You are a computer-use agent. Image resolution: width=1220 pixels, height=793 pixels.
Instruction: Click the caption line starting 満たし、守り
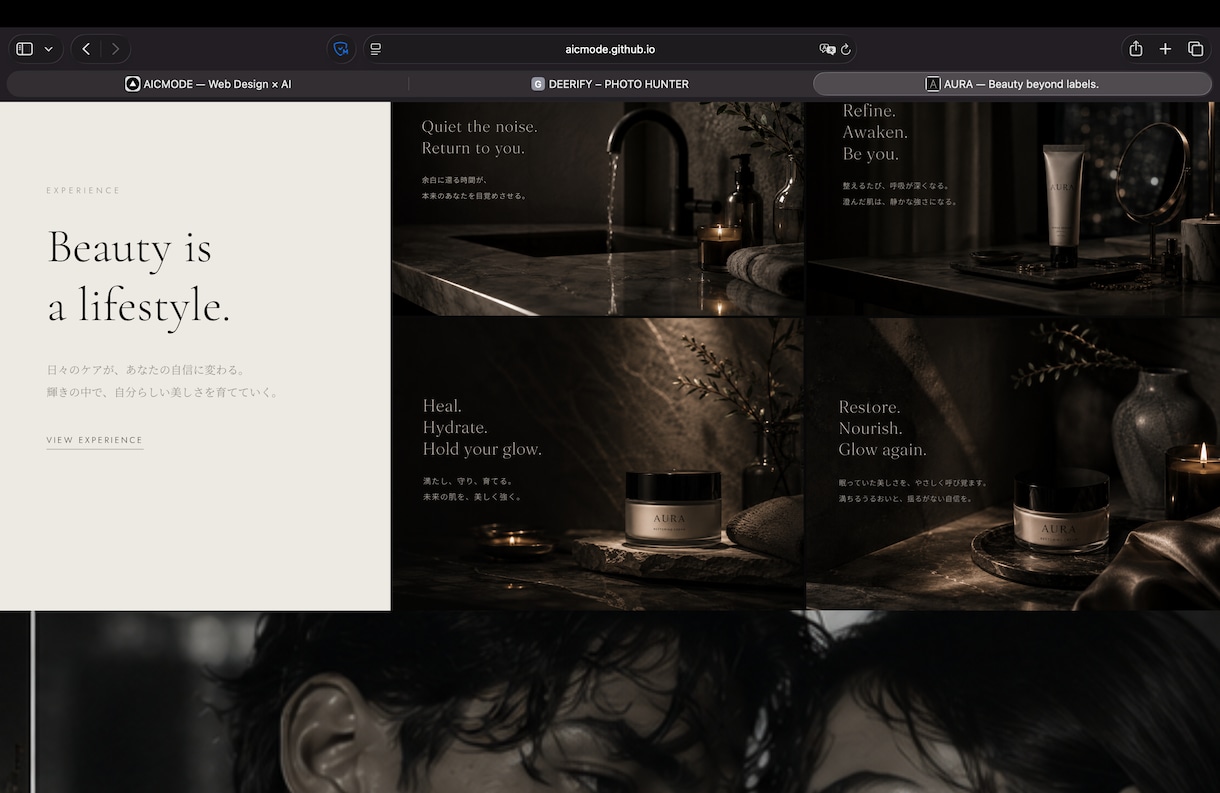pyautogui.click(x=467, y=481)
